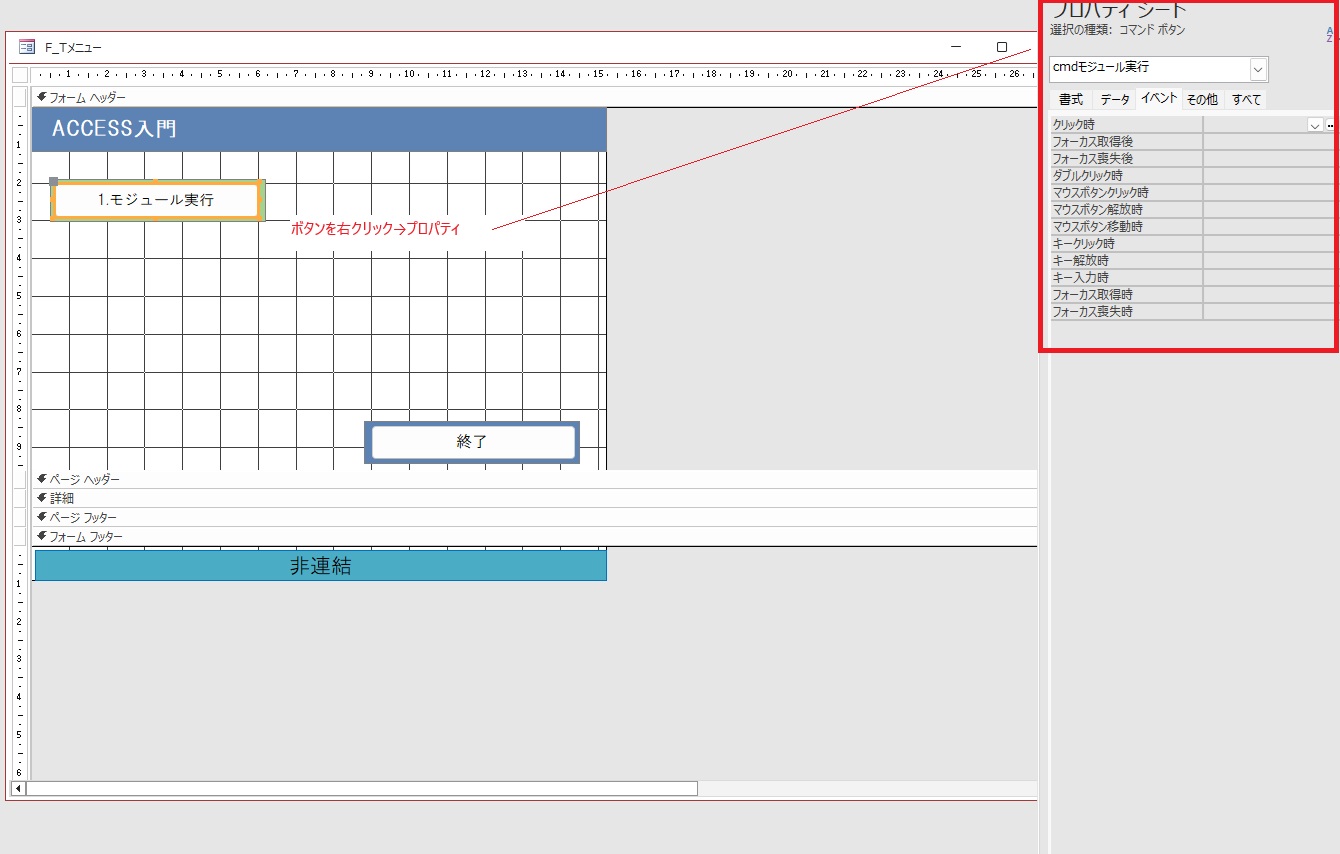This screenshot has width=1340, height=854.
Task: Select the 終了 command button
Action: [x=471, y=442]
